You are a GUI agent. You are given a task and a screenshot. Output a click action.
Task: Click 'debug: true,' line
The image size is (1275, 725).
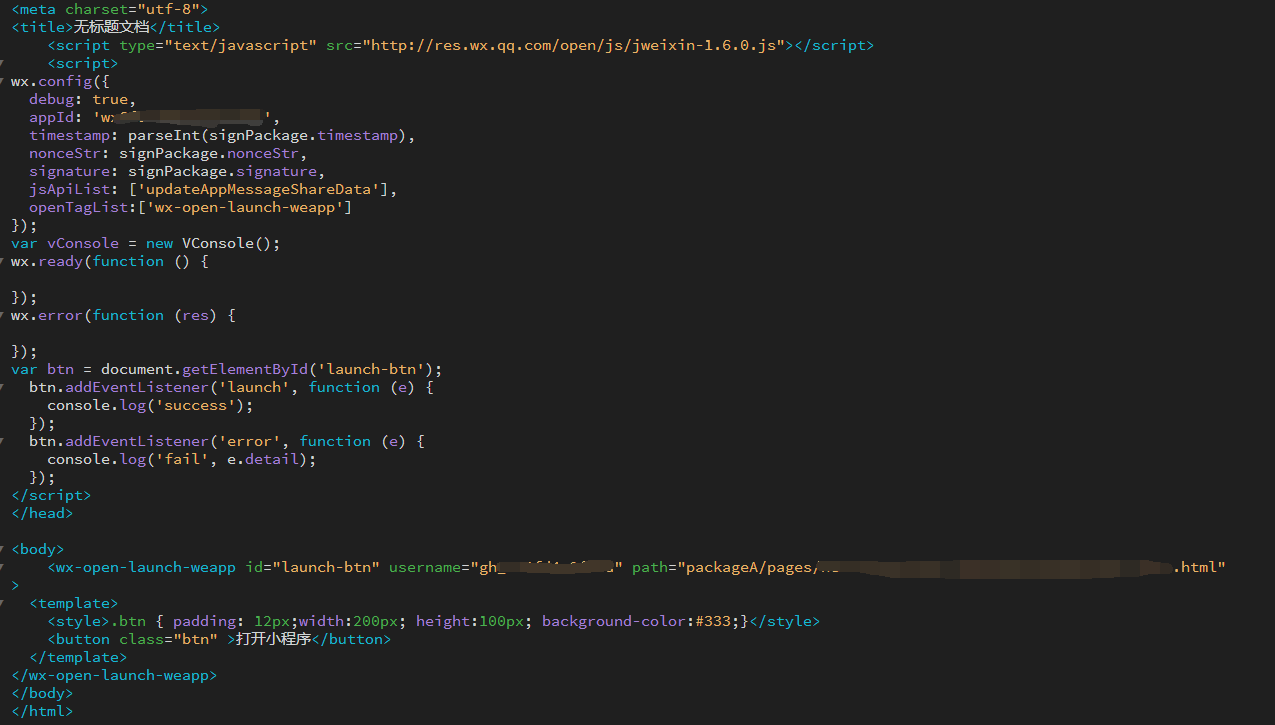(x=83, y=99)
